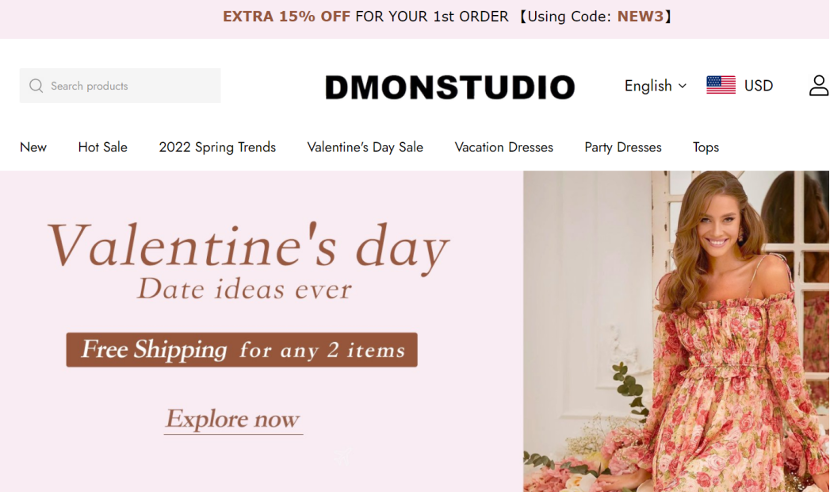Screen dimensions: 830x492
Task: Go to 2022 Spring Trends
Action: 217,147
